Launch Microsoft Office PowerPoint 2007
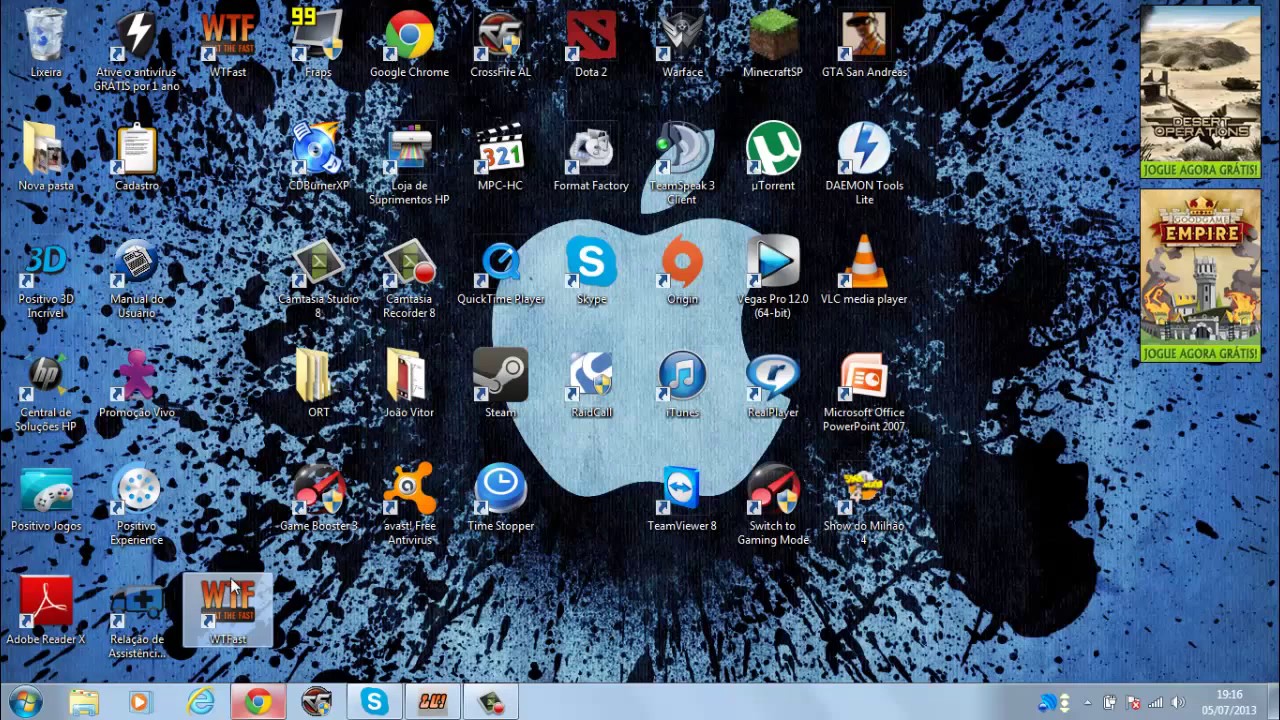The width and height of the screenshot is (1280, 720). coord(864,390)
